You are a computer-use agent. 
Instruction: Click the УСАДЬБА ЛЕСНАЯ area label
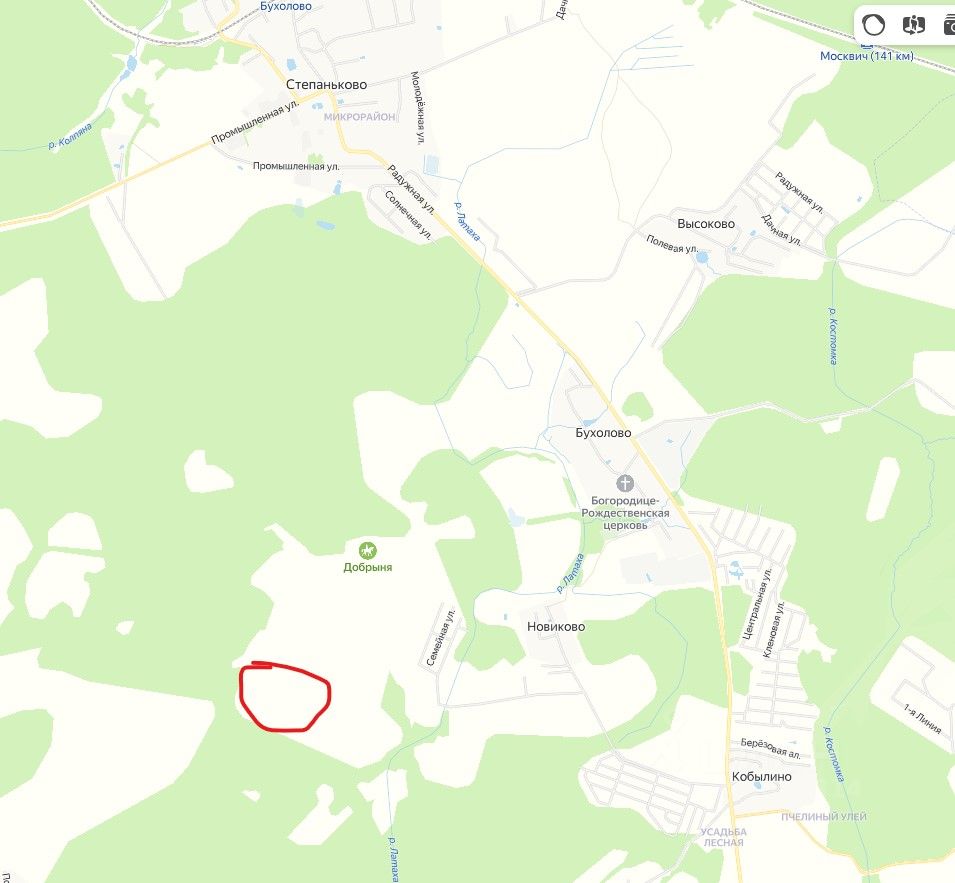coord(724,837)
